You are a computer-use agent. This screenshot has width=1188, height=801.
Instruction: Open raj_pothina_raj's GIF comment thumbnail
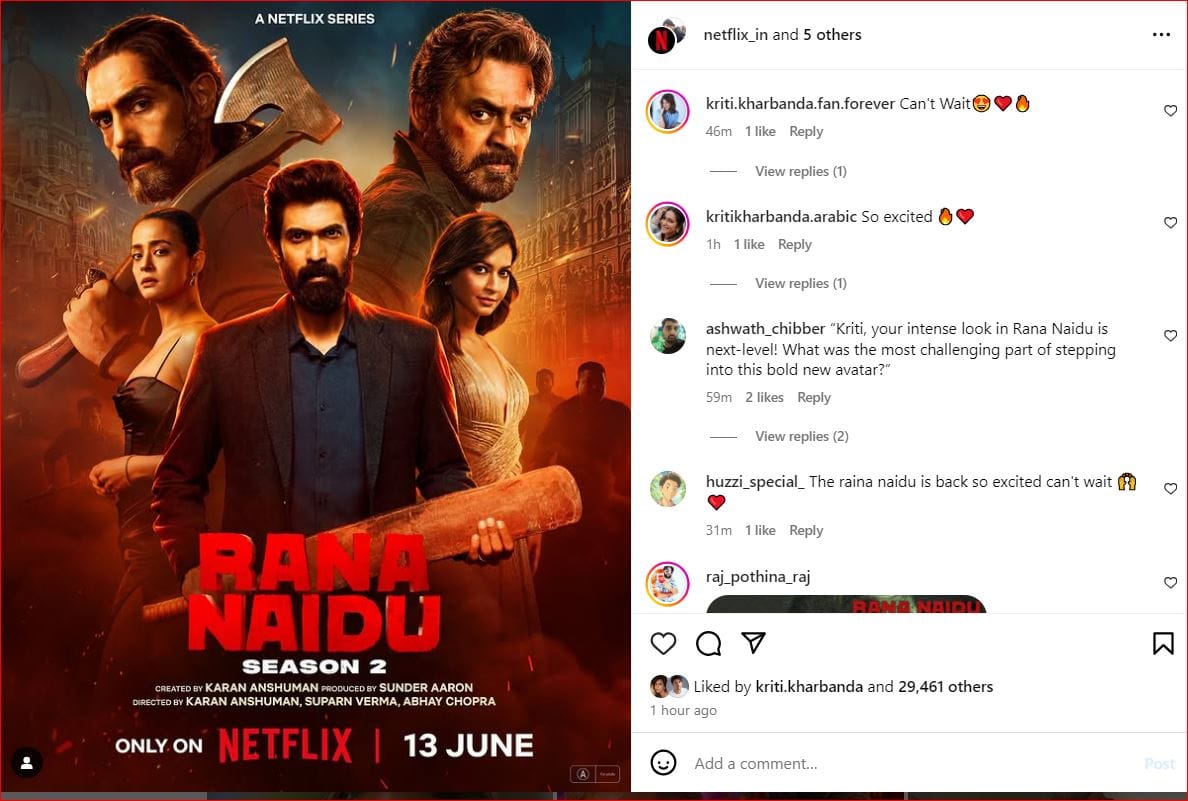tap(846, 604)
